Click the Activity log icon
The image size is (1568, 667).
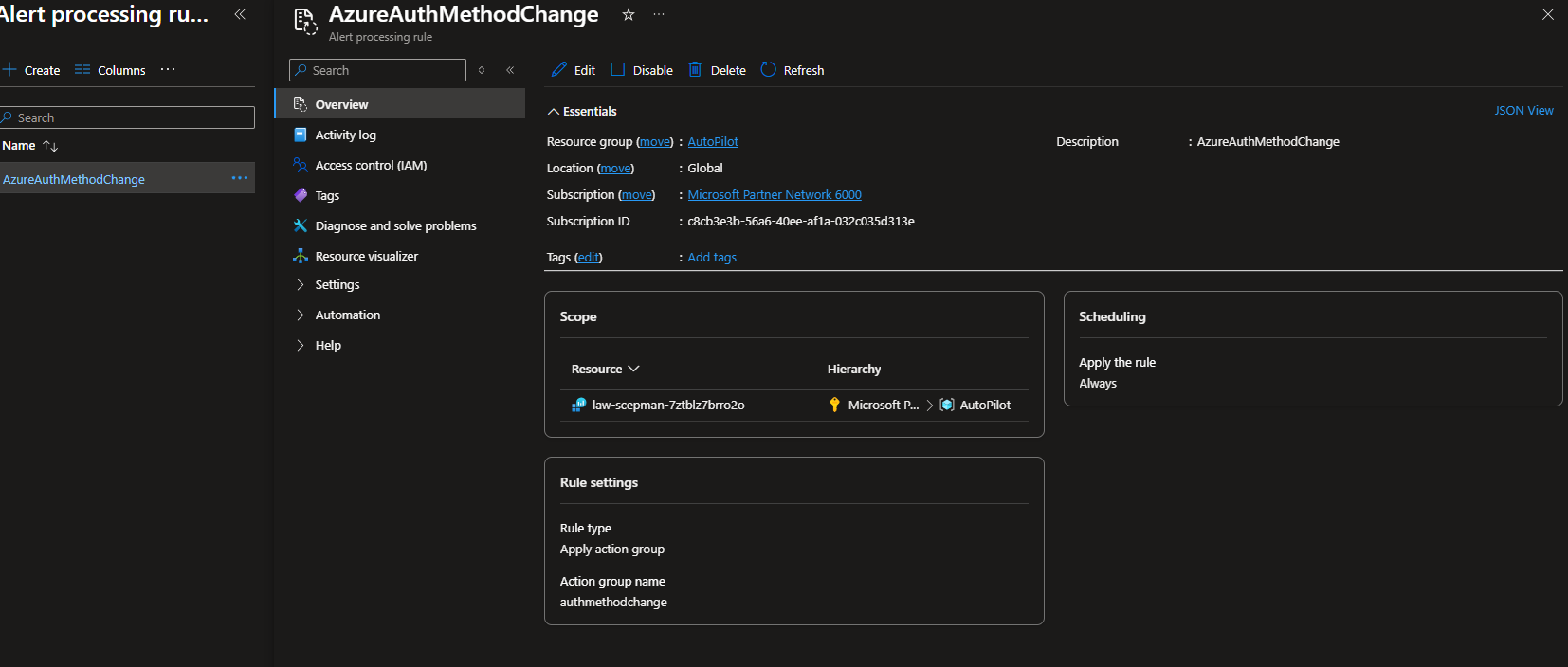tap(300, 135)
